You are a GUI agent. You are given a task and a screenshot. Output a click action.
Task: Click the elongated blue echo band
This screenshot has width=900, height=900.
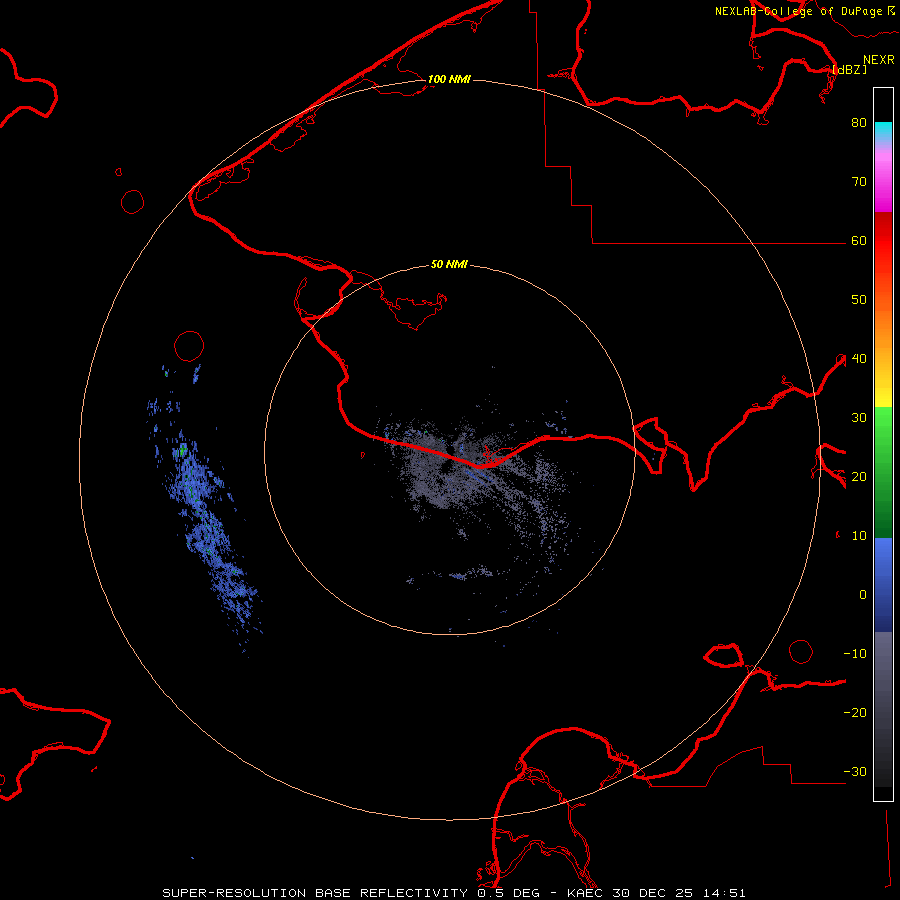click(x=204, y=517)
